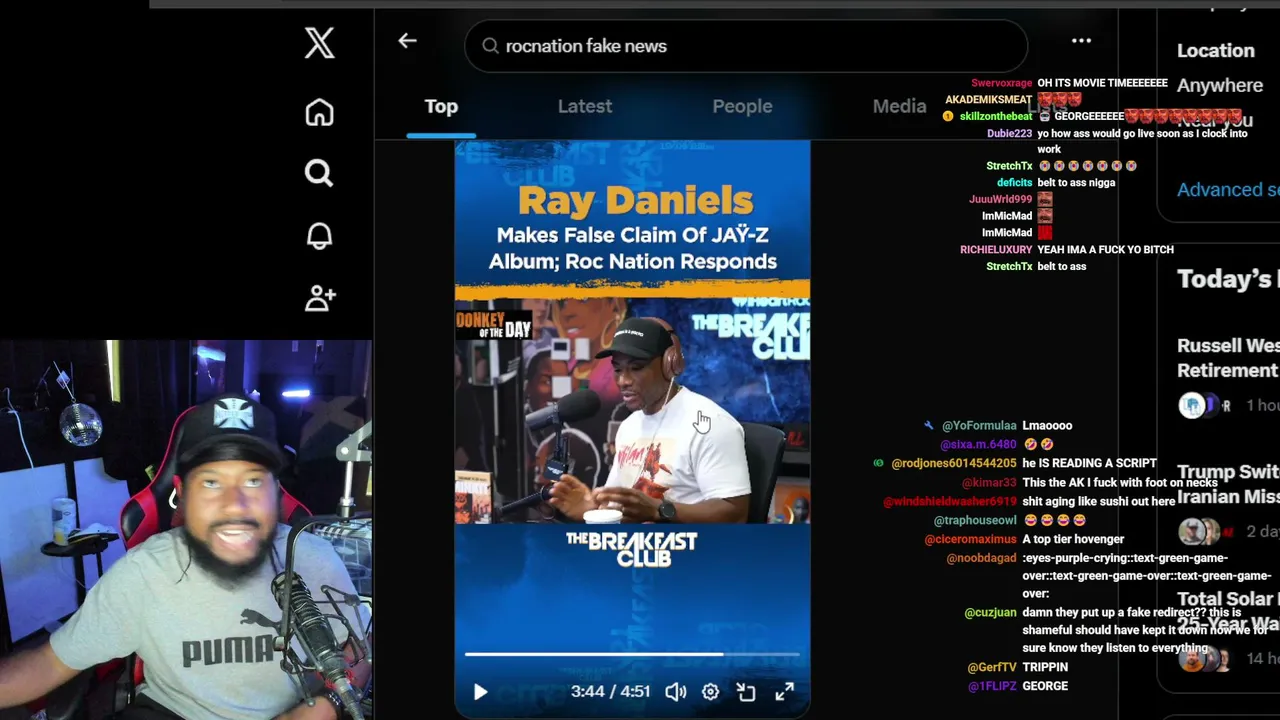Click chat username Swervoxrage
1280x720 pixels.
(x=1001, y=83)
